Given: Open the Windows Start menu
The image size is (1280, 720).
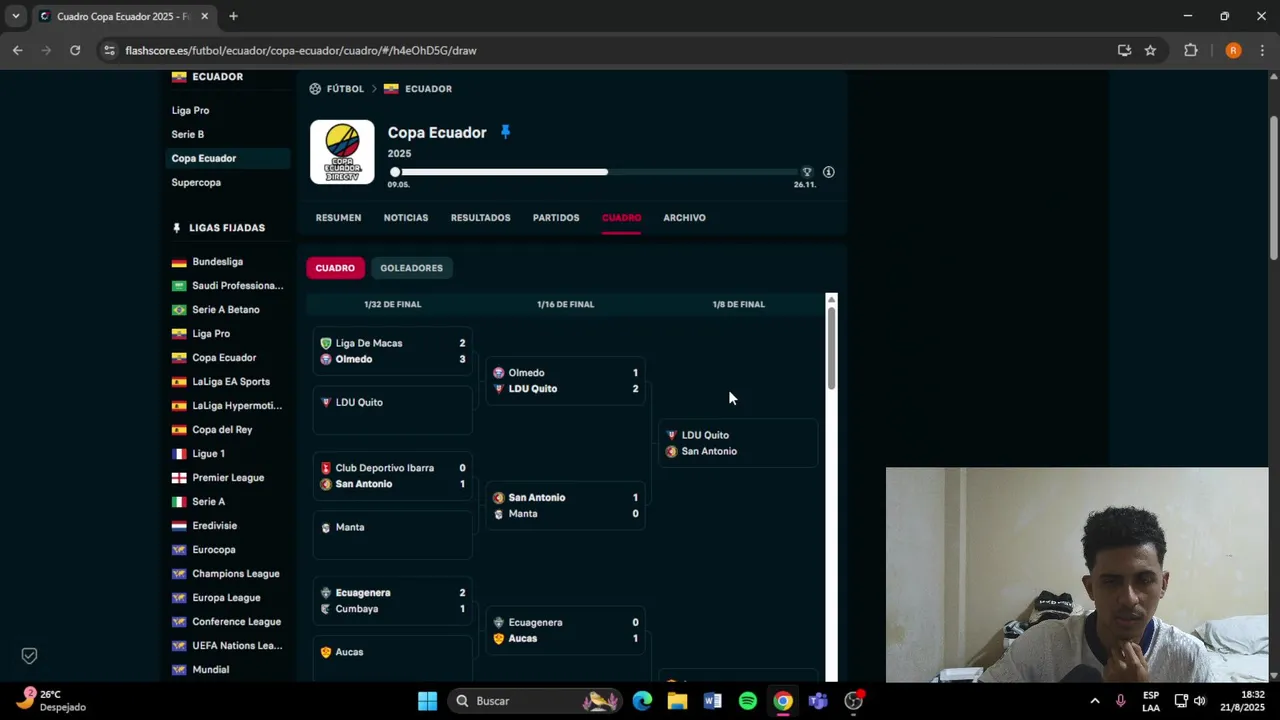Looking at the screenshot, I should [x=427, y=701].
